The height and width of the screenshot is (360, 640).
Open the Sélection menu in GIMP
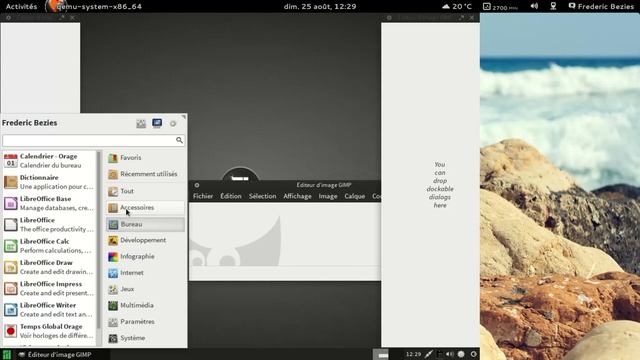coord(262,196)
